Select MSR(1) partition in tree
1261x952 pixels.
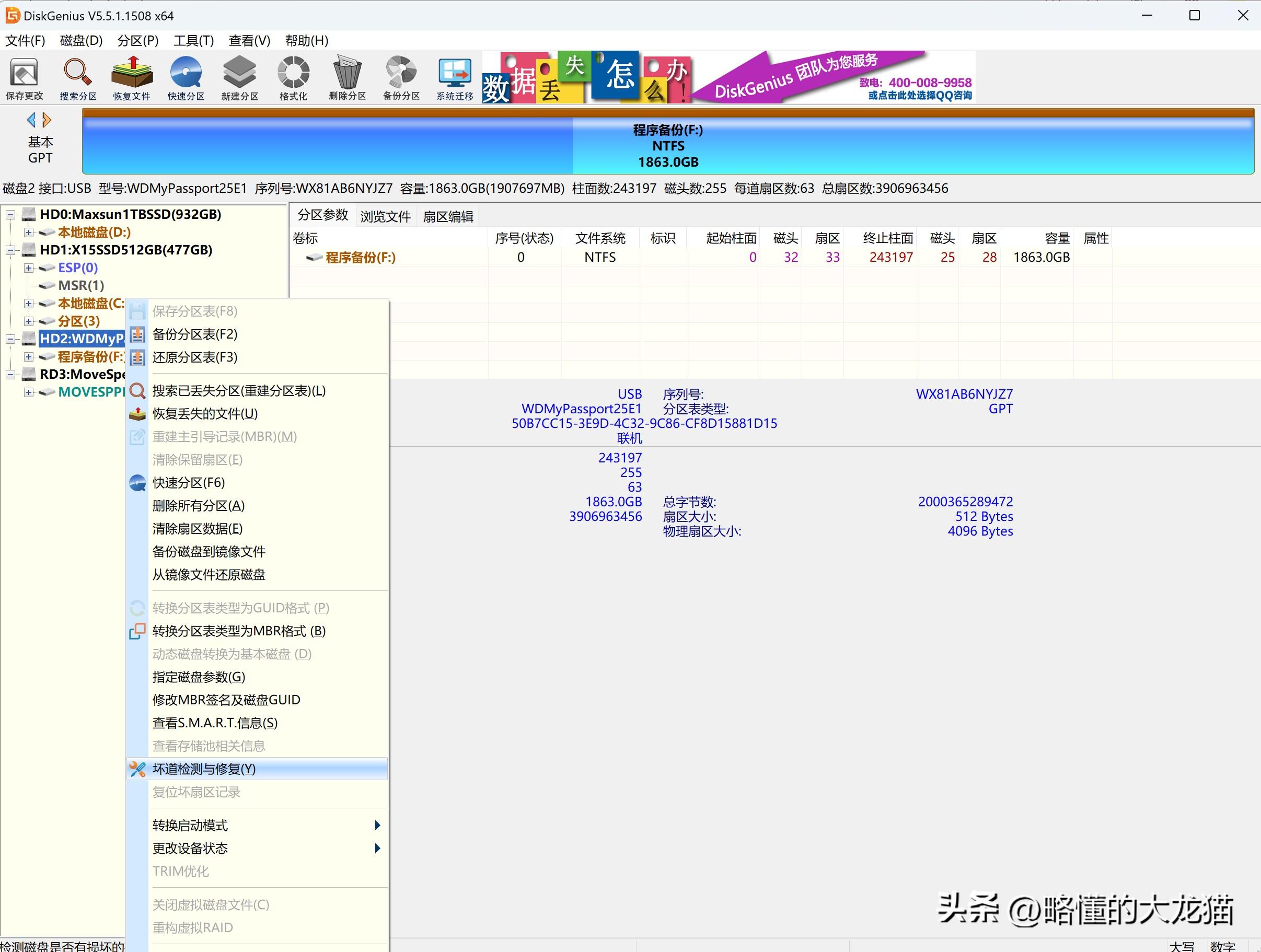pyautogui.click(x=81, y=286)
